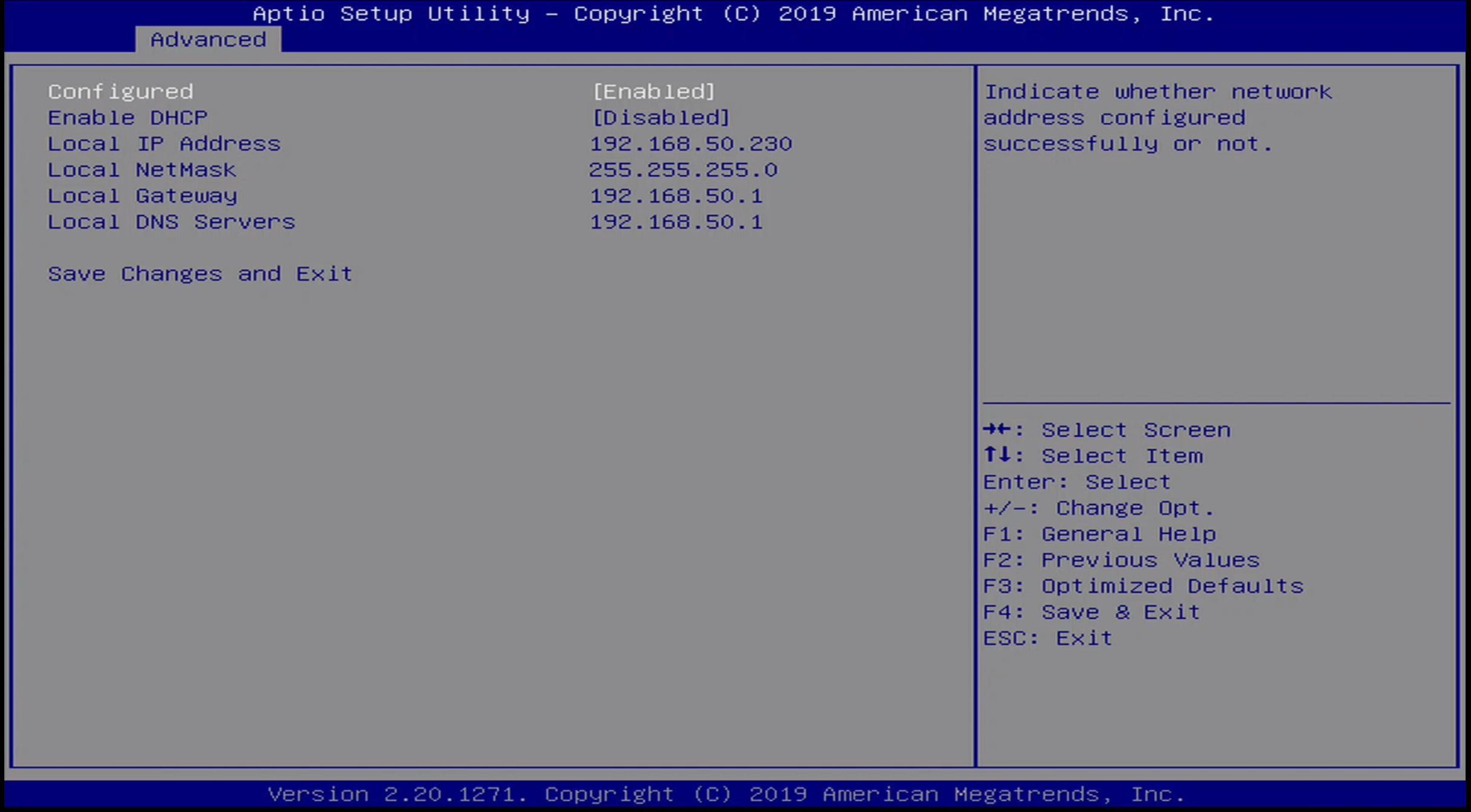Change the Configured [Enabled] option
1471x812 pixels.
[653, 92]
